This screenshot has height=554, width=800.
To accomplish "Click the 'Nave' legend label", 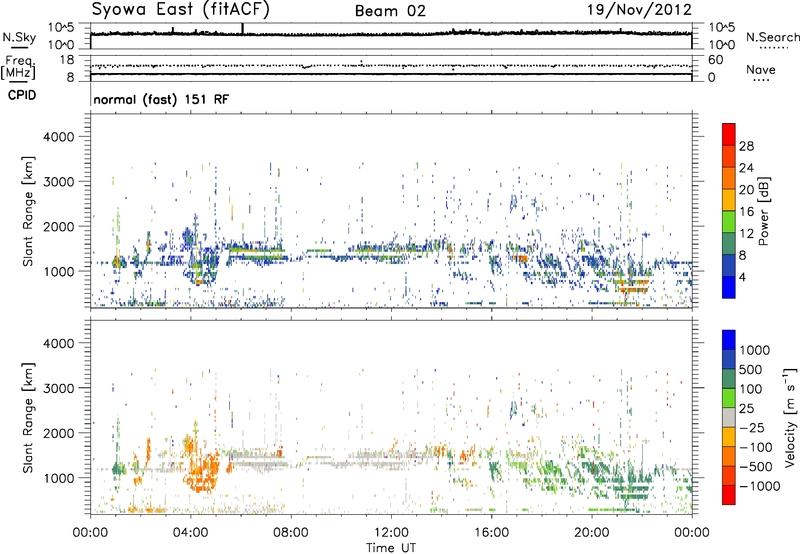I will [760, 69].
